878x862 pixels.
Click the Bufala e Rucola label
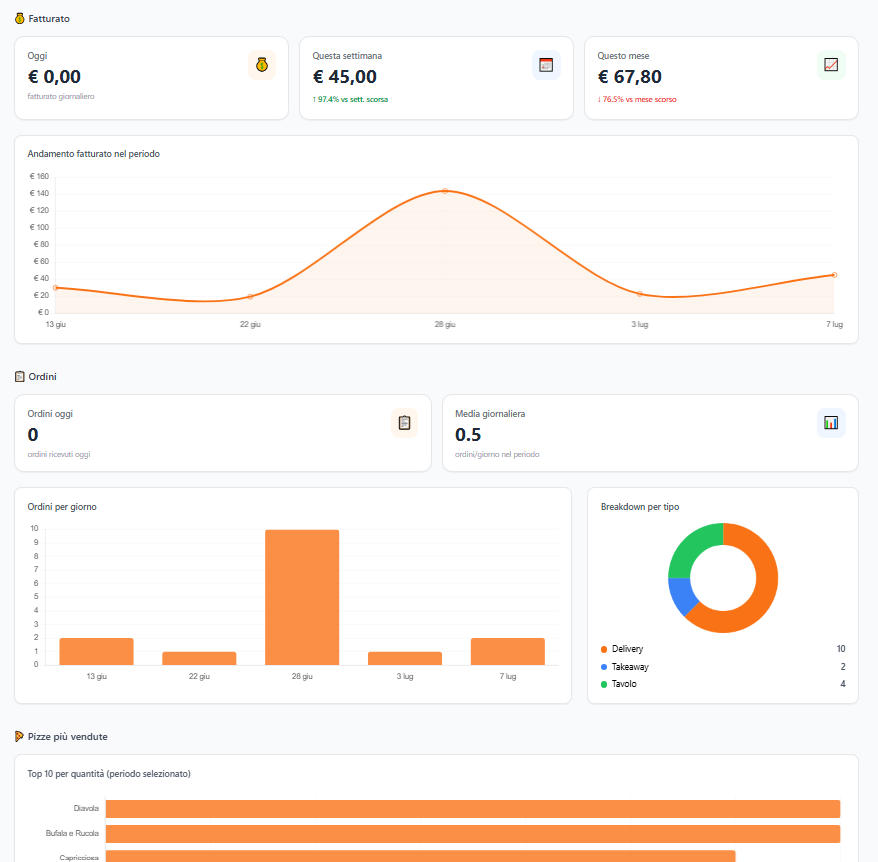click(72, 833)
